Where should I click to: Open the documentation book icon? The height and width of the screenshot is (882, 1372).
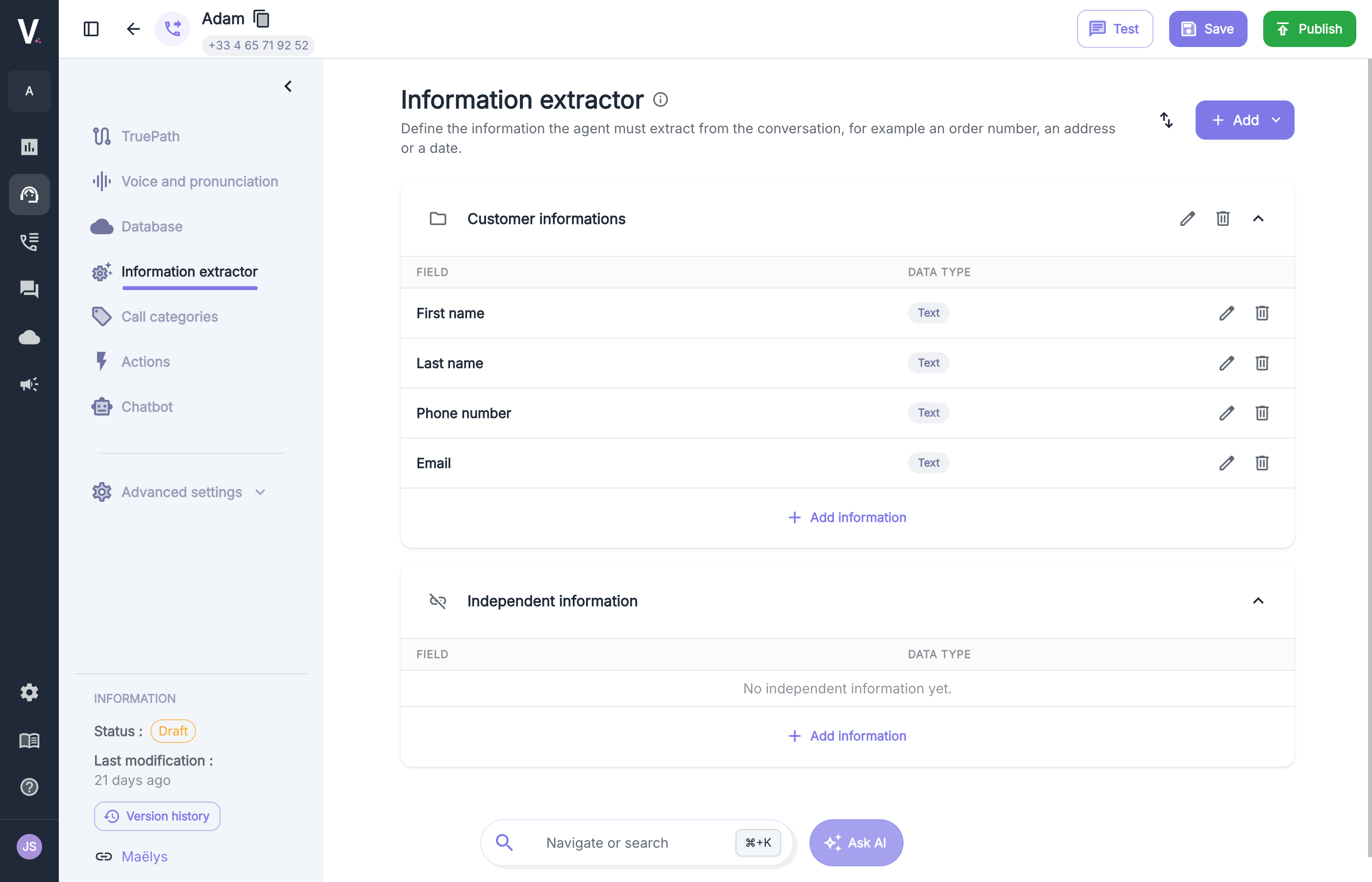tap(29, 740)
